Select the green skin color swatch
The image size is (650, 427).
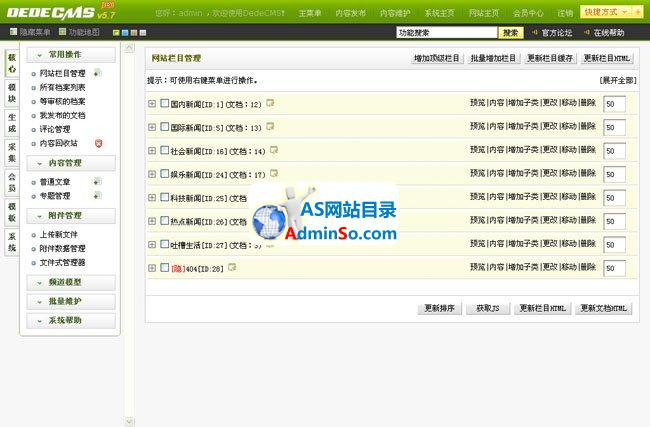116,33
